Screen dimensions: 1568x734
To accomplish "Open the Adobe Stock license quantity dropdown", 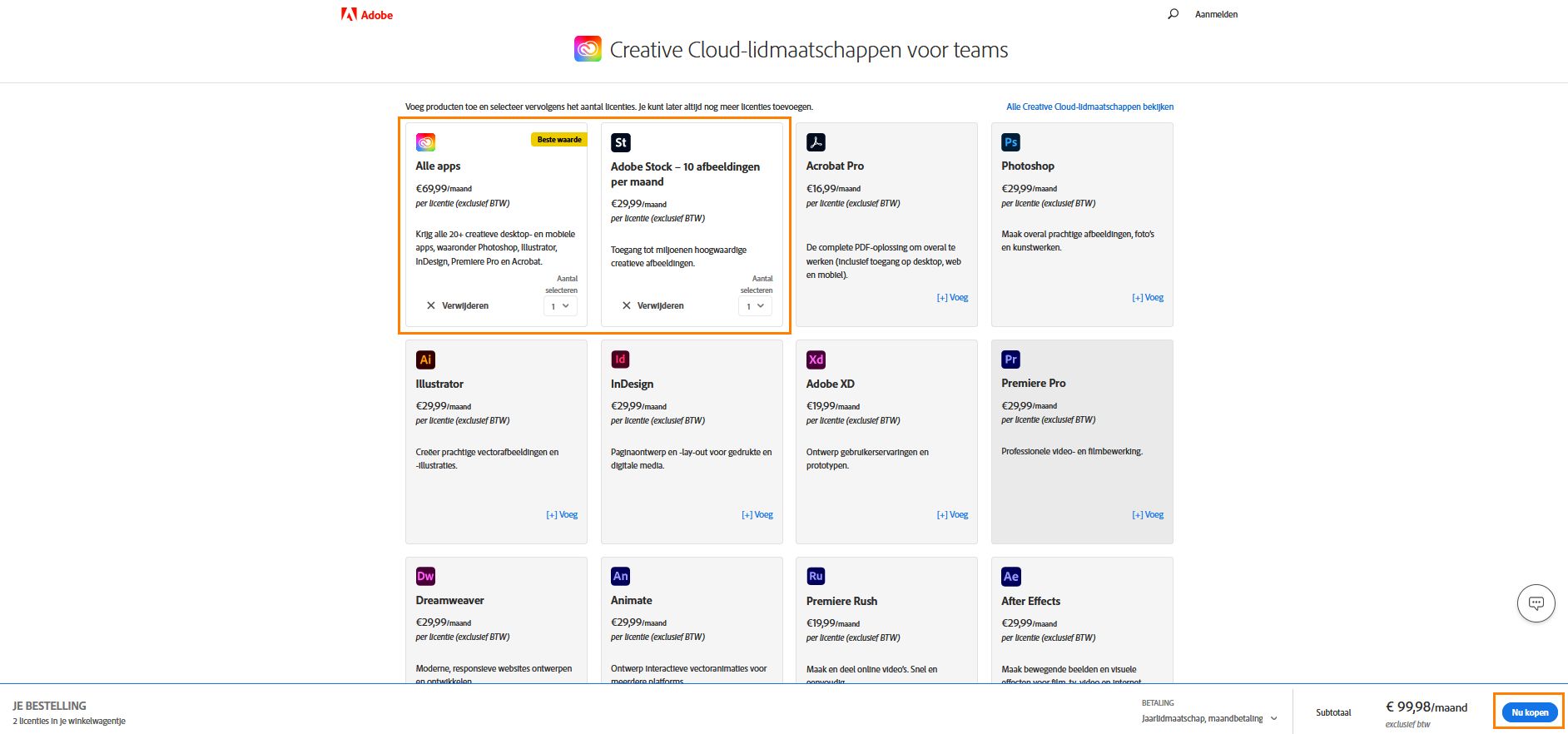I will point(755,306).
